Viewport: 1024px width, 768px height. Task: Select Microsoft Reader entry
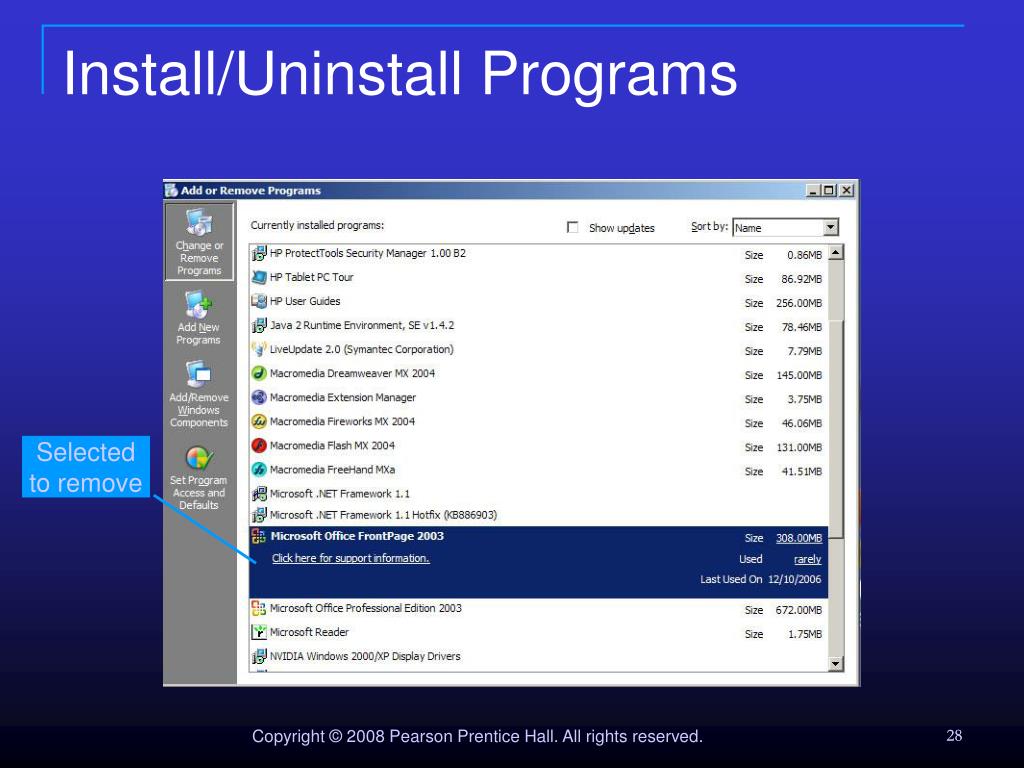[x=539, y=632]
